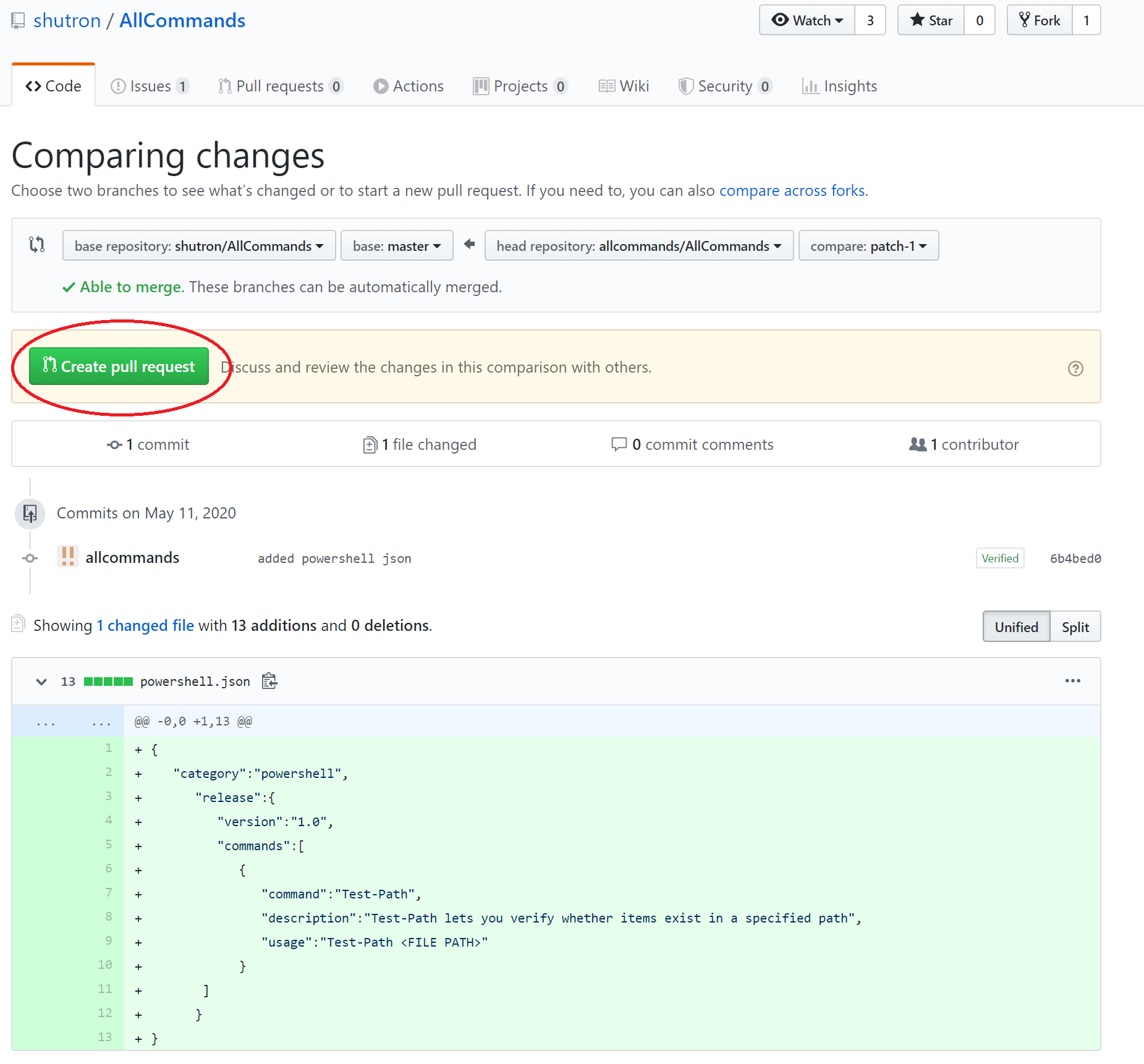Viewport: 1144px width, 1064px height.
Task: View the 1 file changed section
Action: [x=420, y=444]
